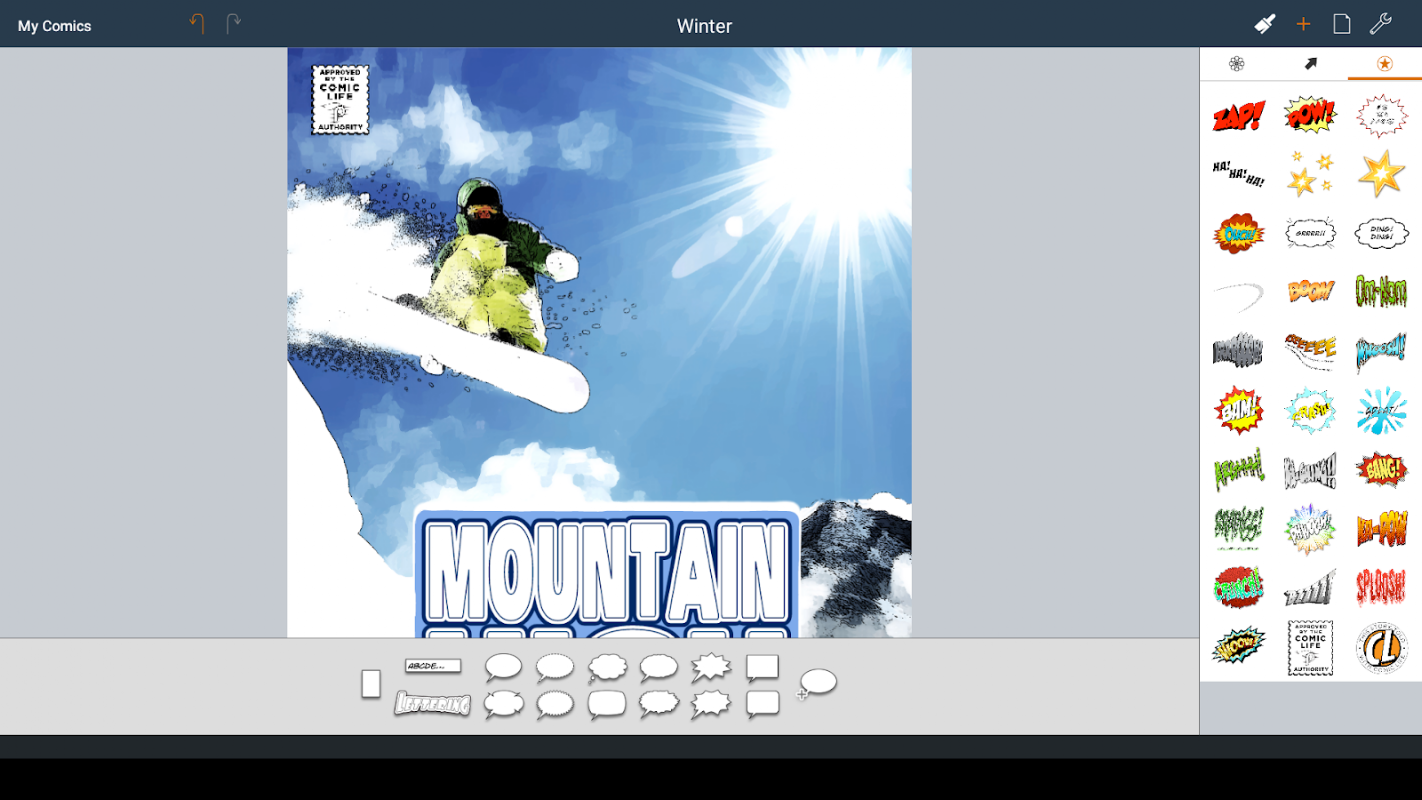This screenshot has height=800, width=1422.
Task: Pick the HA! HA! HA! sticker
Action: click(x=1239, y=174)
